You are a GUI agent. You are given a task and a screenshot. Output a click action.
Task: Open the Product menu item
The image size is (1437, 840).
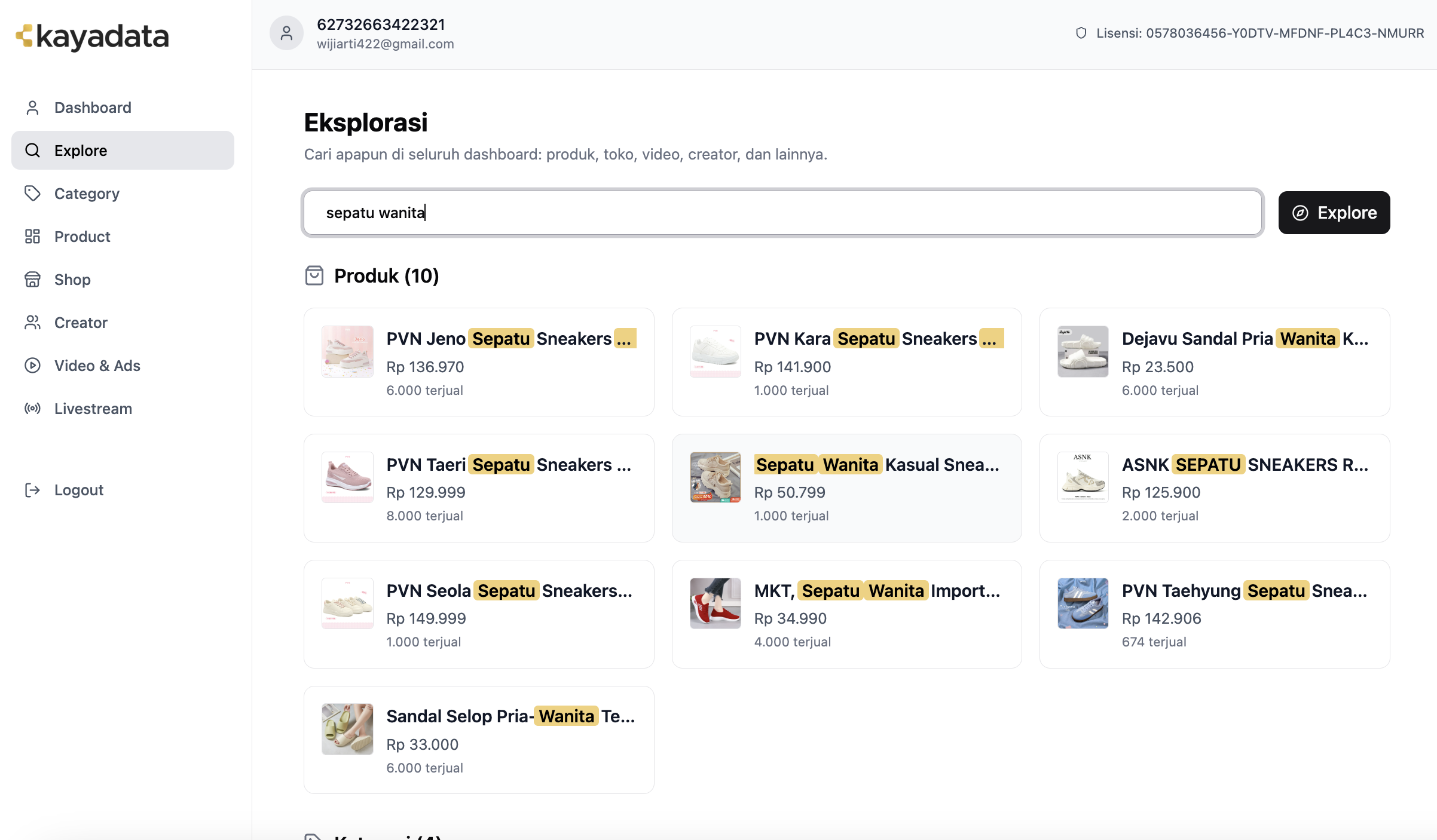82,237
